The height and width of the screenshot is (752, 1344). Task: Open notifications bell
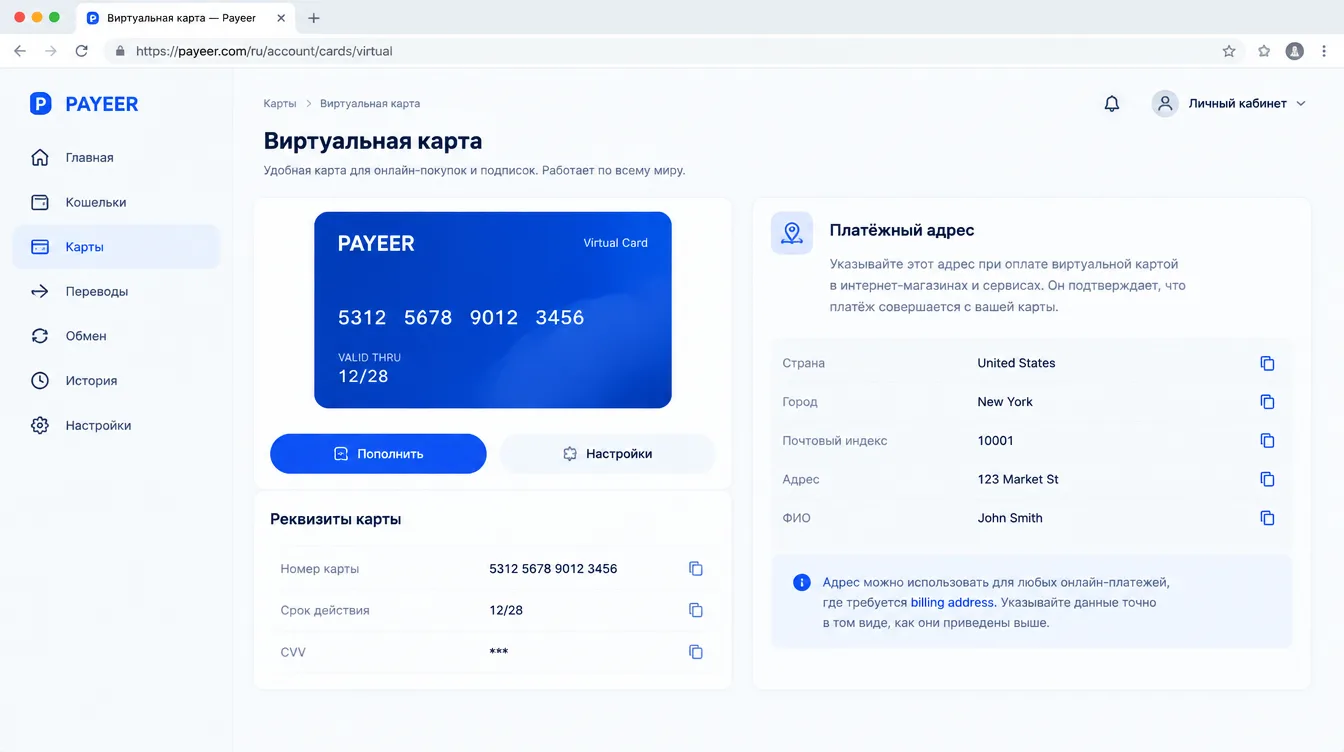point(1111,104)
